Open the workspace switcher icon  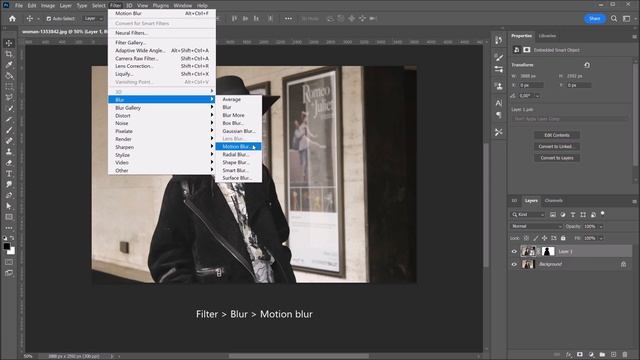pyautogui.click(x=627, y=18)
